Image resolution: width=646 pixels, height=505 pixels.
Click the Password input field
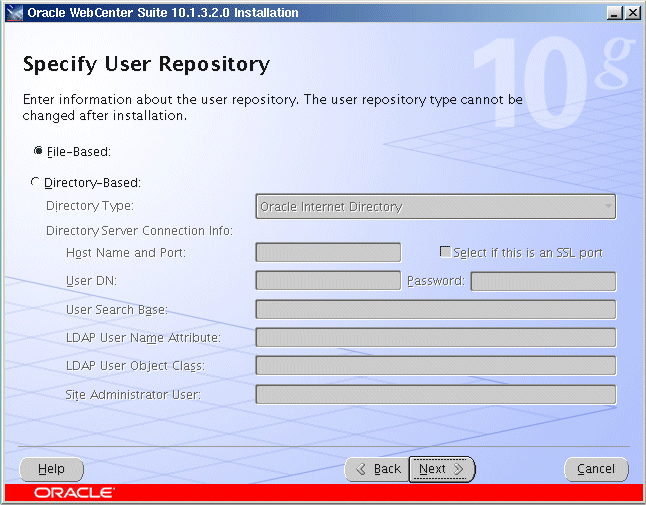click(x=543, y=281)
